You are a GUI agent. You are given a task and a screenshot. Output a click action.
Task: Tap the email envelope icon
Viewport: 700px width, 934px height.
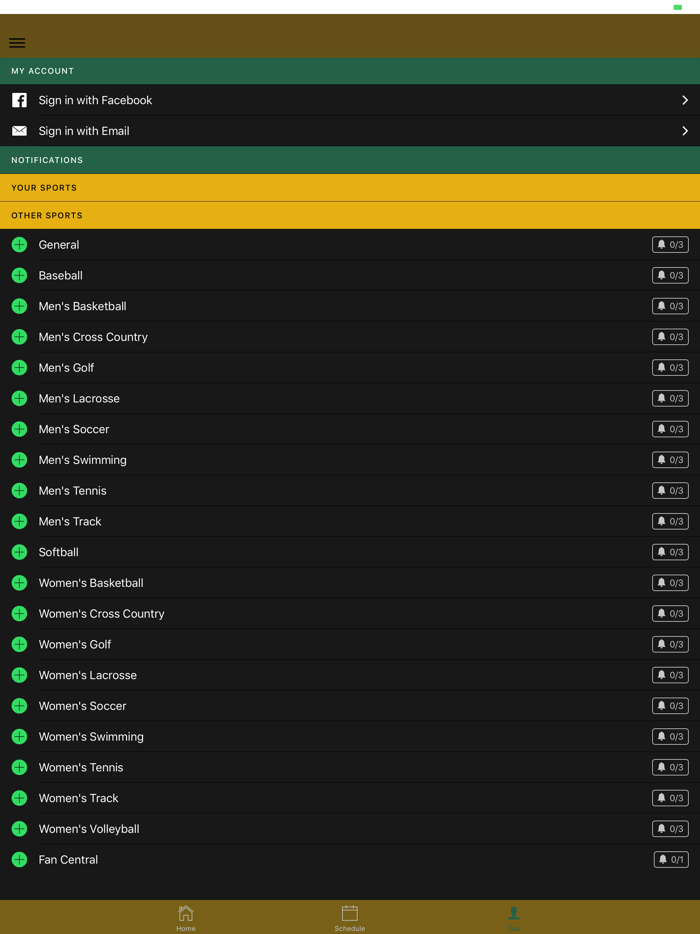pyautogui.click(x=20, y=131)
